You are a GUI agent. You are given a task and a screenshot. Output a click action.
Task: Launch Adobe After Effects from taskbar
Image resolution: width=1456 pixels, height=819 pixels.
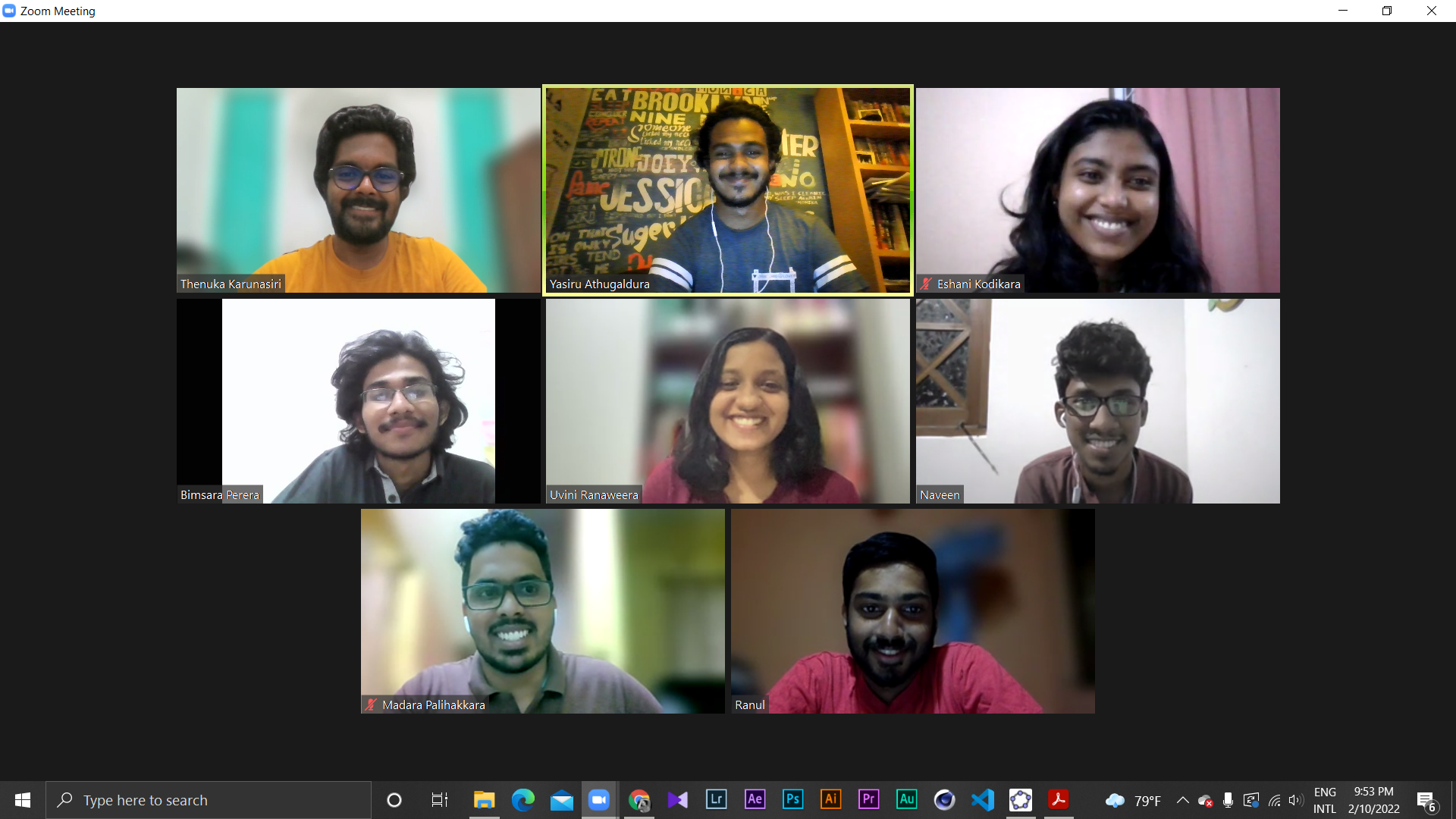pyautogui.click(x=755, y=799)
